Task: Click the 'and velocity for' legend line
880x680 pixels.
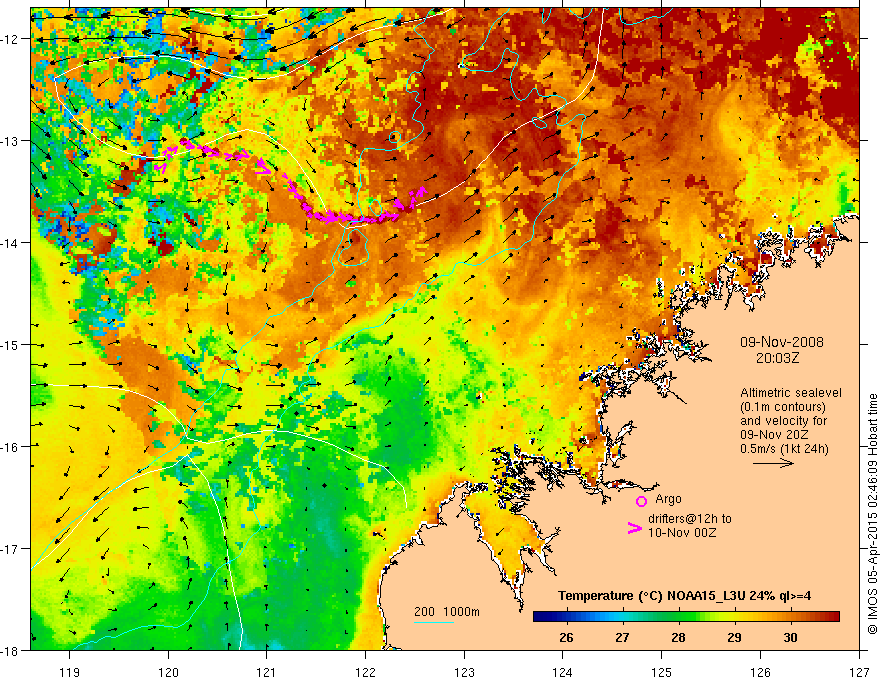Action: pyautogui.click(x=783, y=421)
